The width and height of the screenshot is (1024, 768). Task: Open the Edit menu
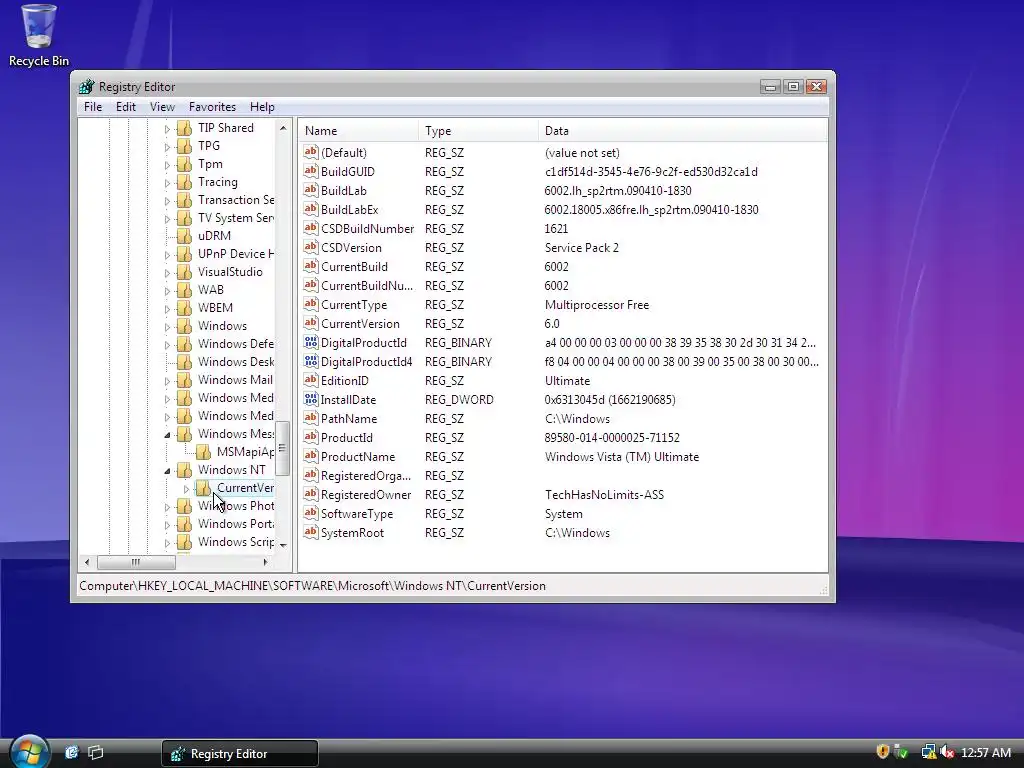click(x=125, y=106)
